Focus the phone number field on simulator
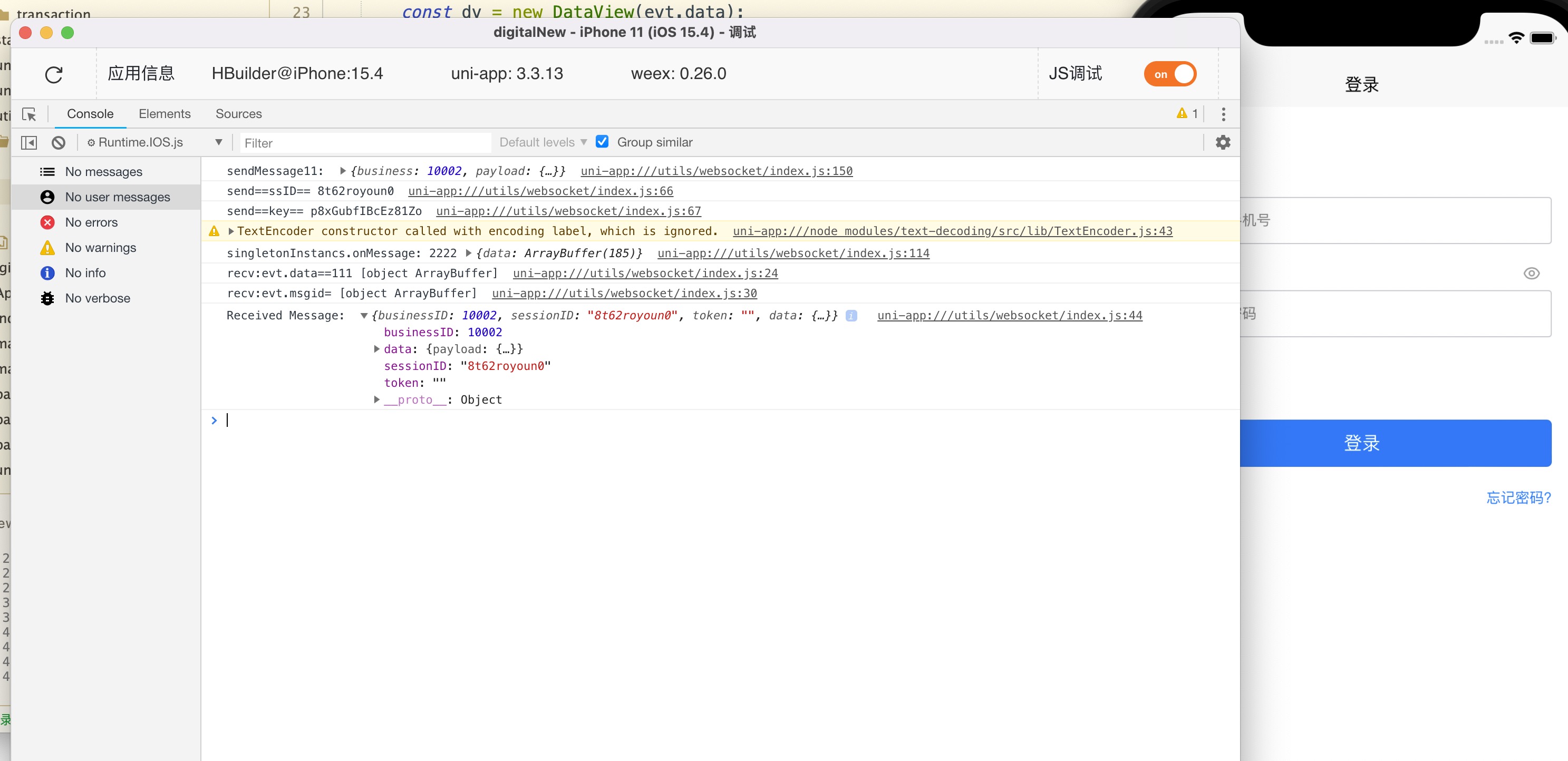Image resolution: width=1568 pixels, height=761 pixels. [x=1395, y=220]
